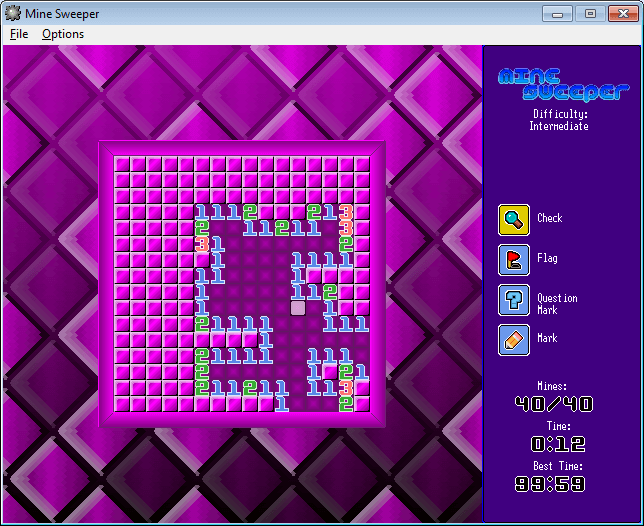The width and height of the screenshot is (644, 526).
Task: Maximize the Mine Sweeper window
Action: pyautogui.click(x=590, y=14)
